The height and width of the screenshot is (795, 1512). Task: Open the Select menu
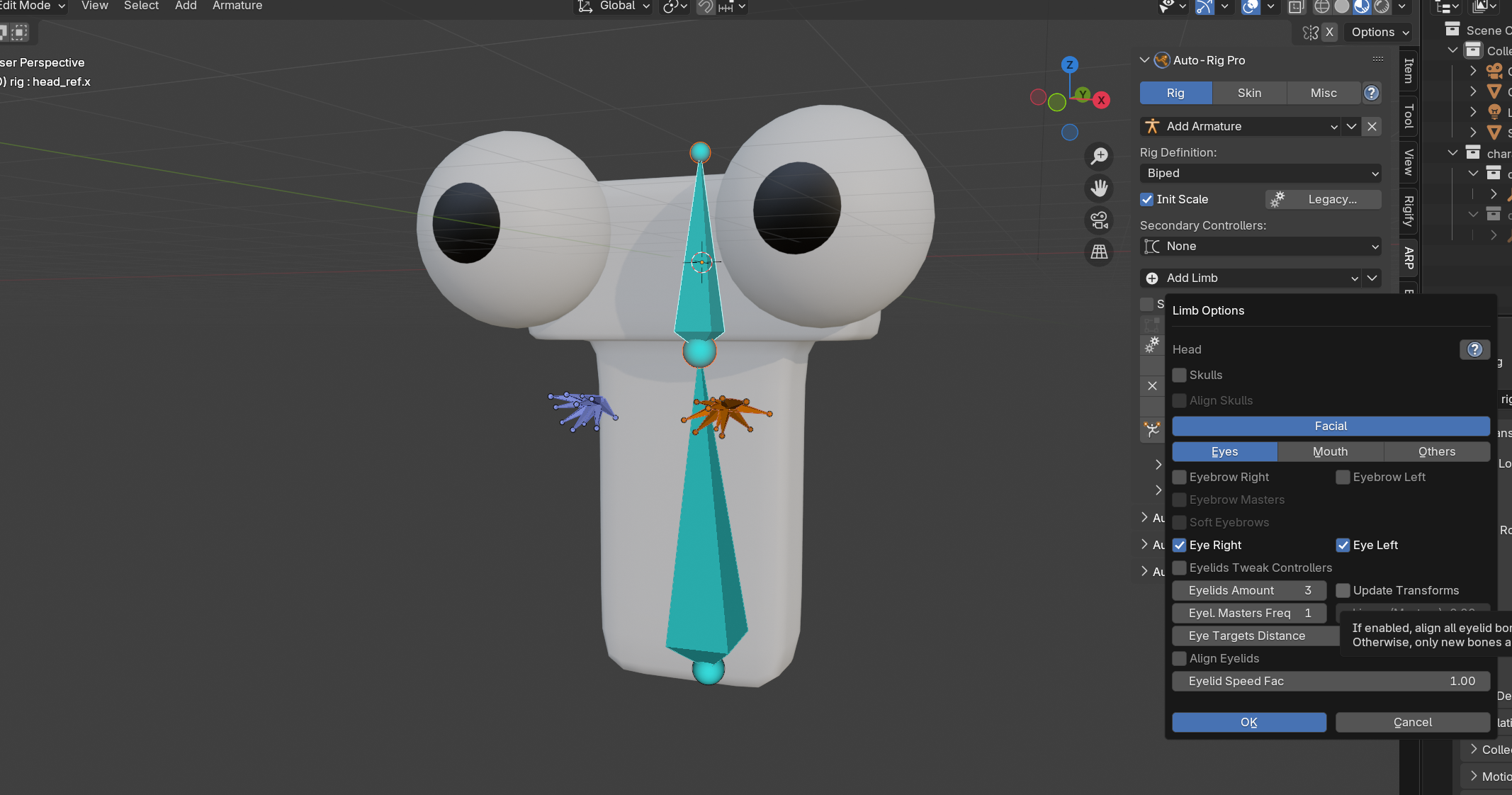[x=141, y=6]
